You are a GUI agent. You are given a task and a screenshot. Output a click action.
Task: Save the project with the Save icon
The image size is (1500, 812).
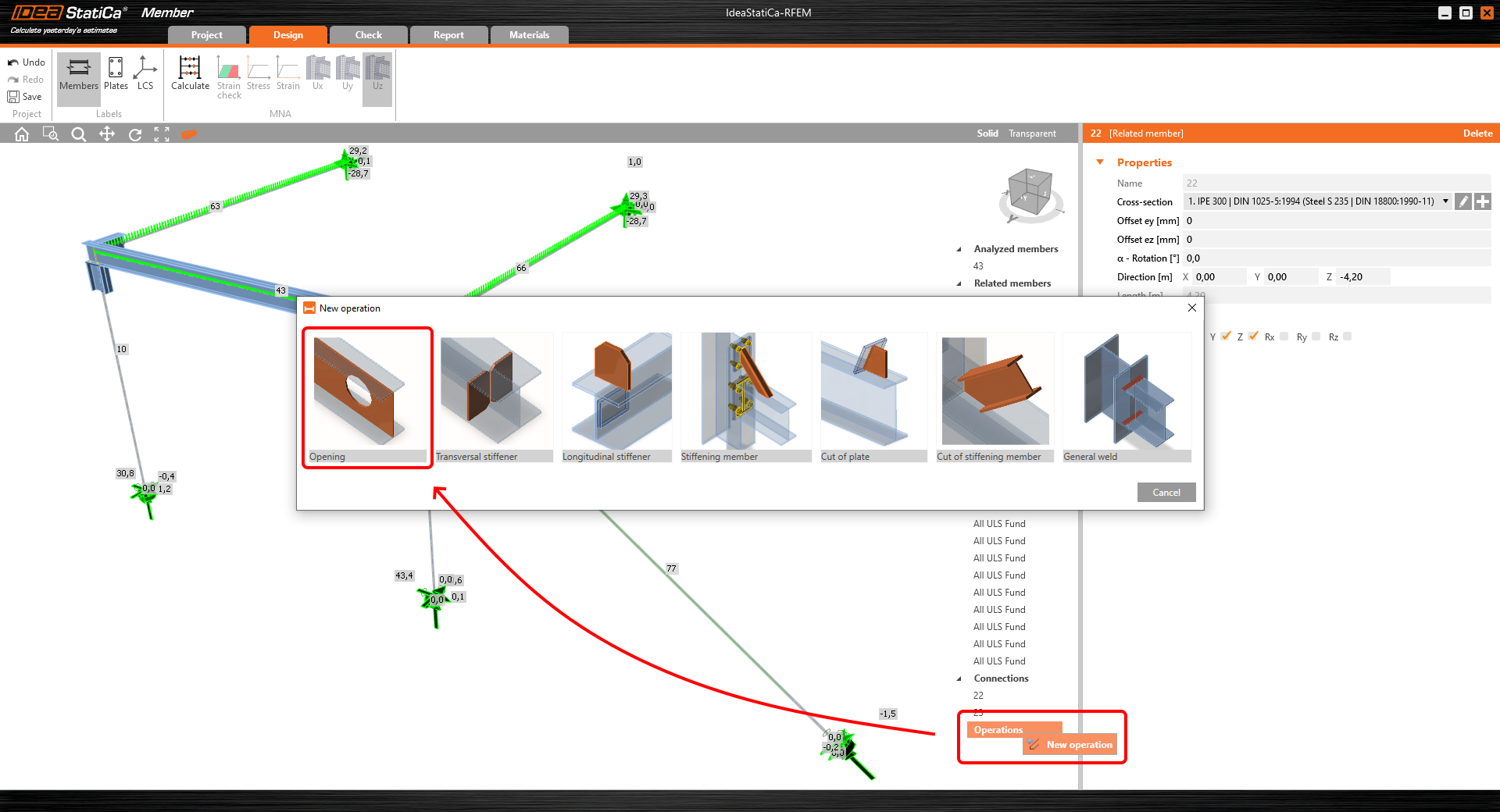[x=13, y=97]
